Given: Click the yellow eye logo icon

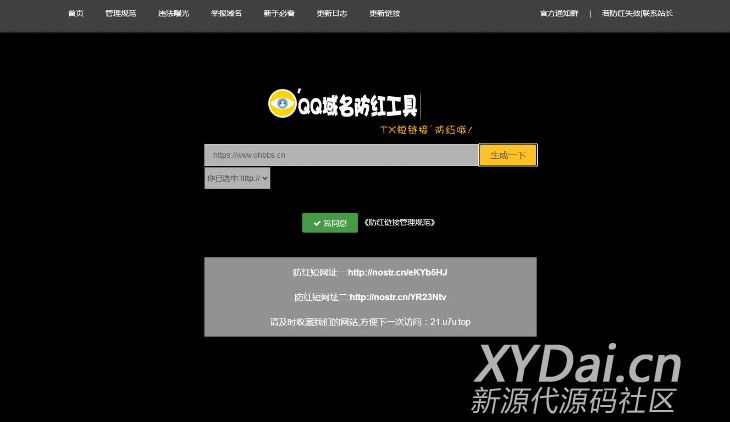Looking at the screenshot, I should click(x=282, y=103).
